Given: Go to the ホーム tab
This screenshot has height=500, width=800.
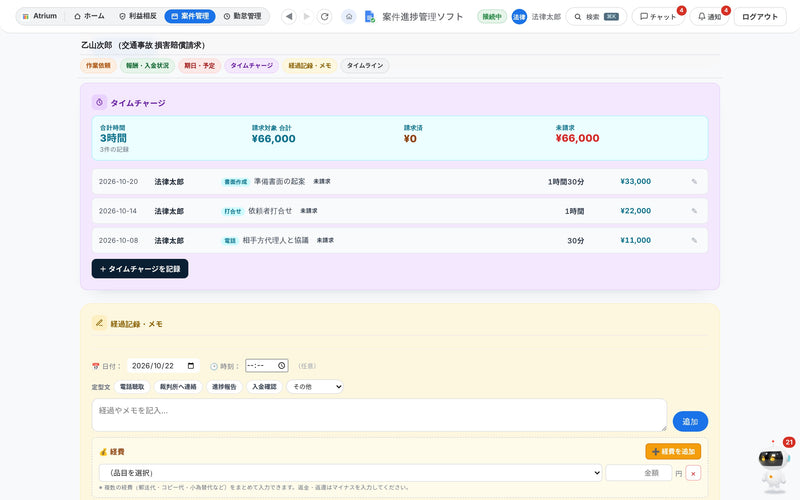Looking at the screenshot, I should [x=89, y=16].
